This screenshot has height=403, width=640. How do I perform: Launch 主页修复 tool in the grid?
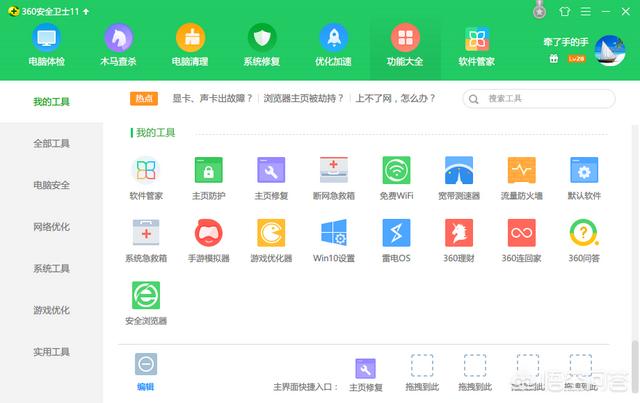pos(271,178)
